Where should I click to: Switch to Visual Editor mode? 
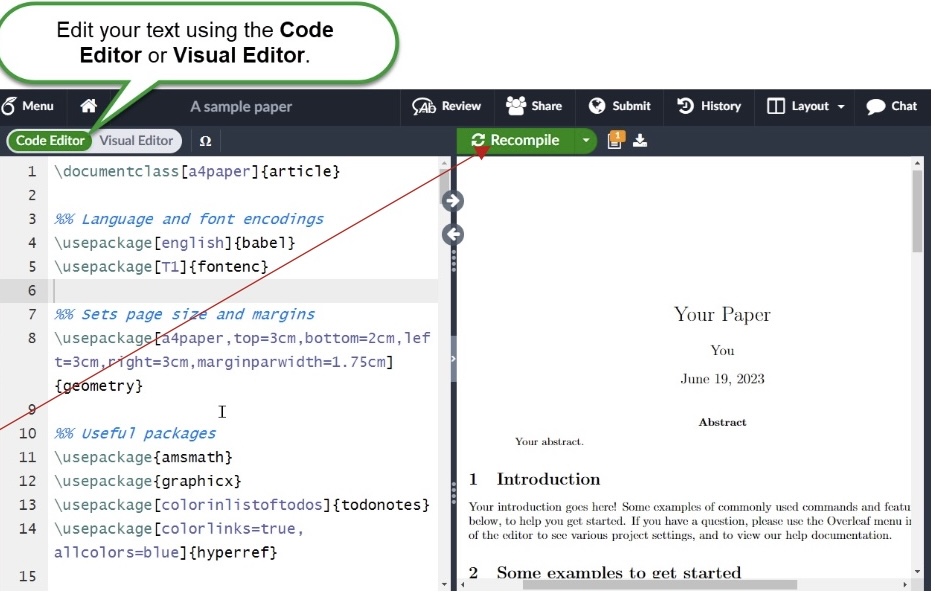(x=136, y=141)
